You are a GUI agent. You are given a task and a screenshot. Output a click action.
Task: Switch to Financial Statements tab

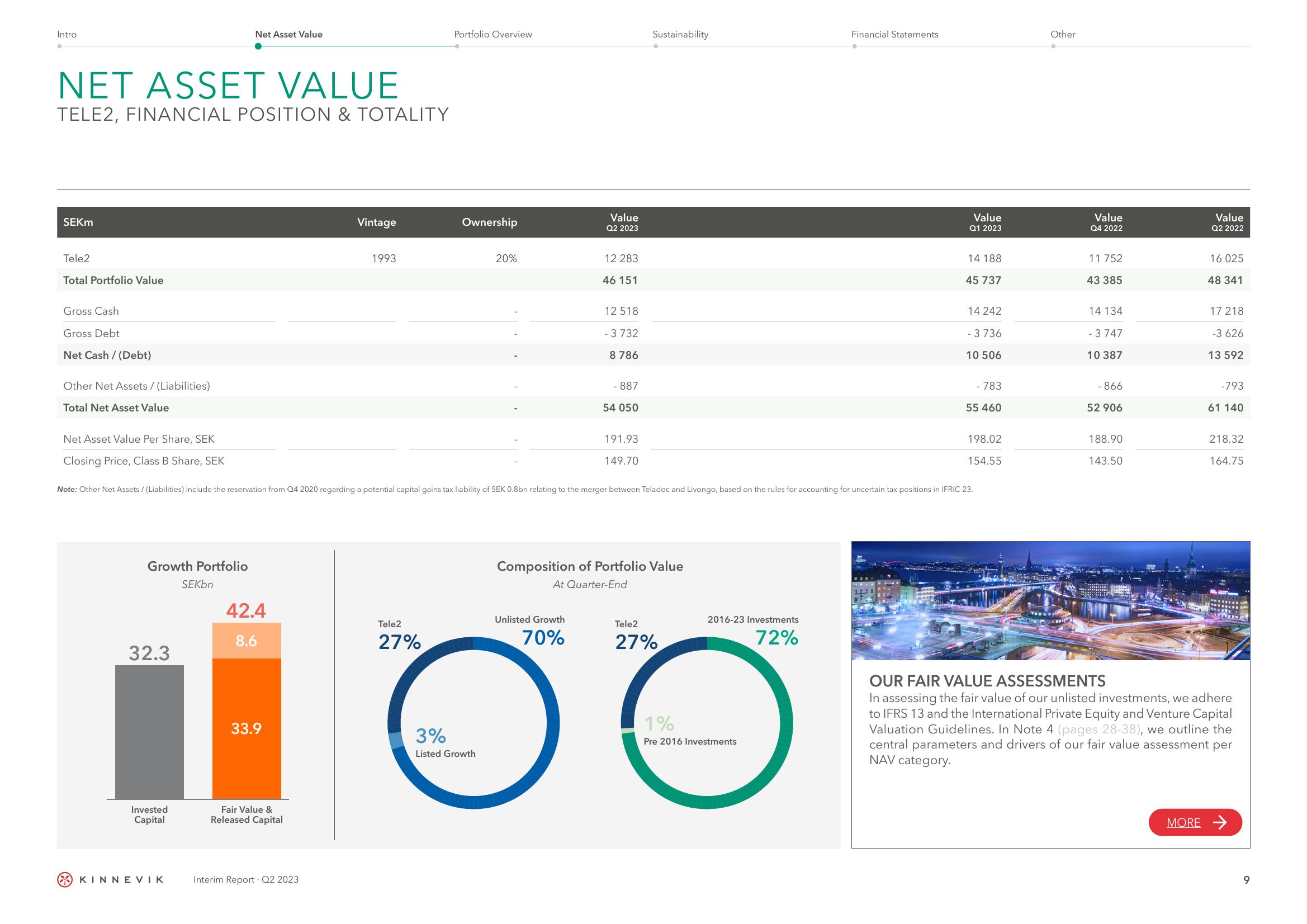(x=895, y=34)
